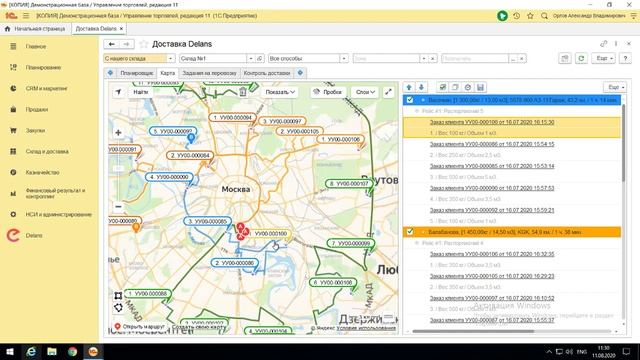Open the top Ещё dropdown near help
This screenshot has height=360, width=640.
click(x=603, y=58)
